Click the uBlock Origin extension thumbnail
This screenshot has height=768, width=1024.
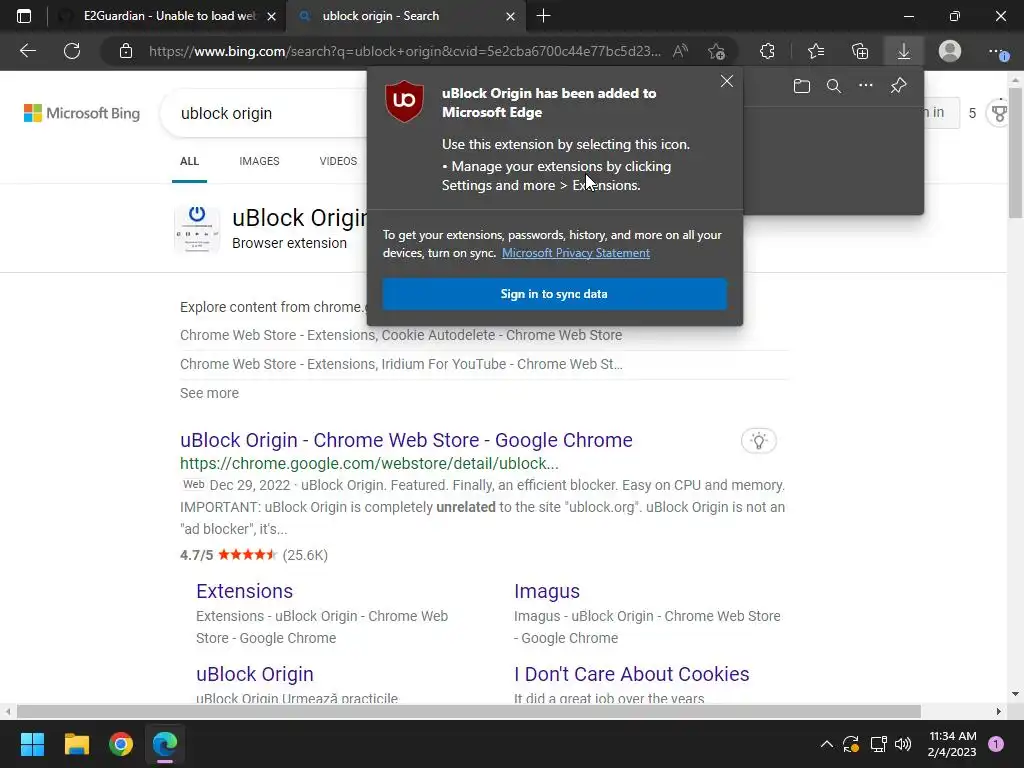pos(197,229)
